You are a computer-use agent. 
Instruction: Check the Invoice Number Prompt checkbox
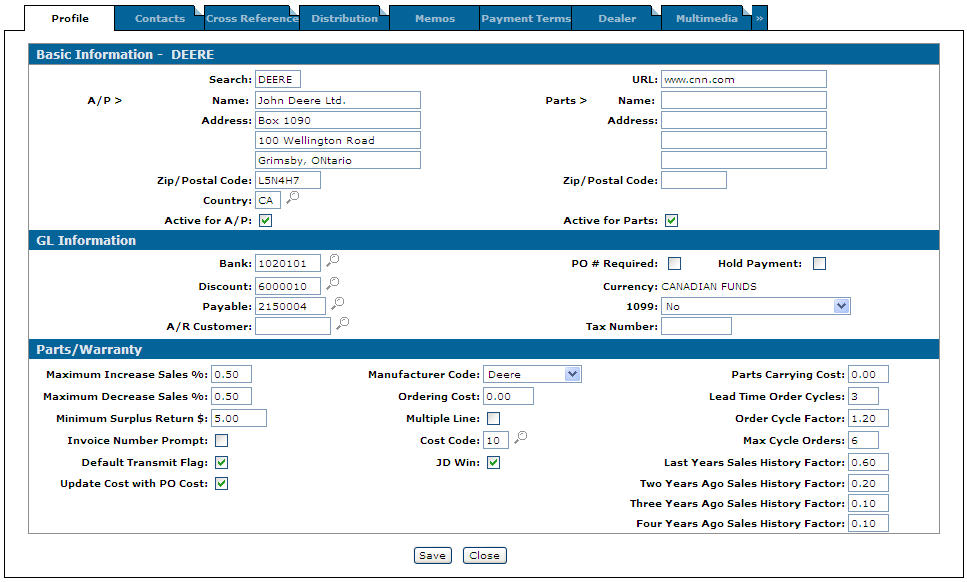(221, 441)
